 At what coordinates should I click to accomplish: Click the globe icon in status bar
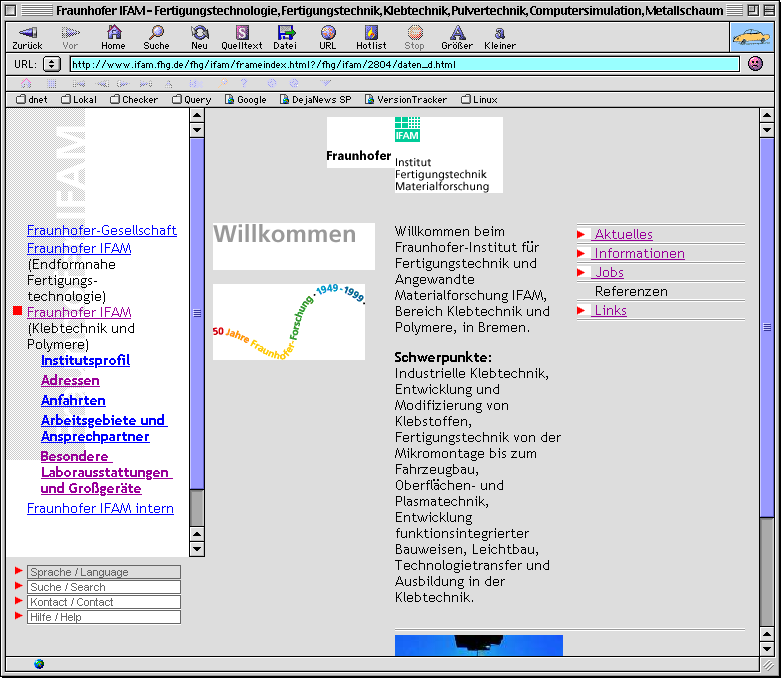39,664
